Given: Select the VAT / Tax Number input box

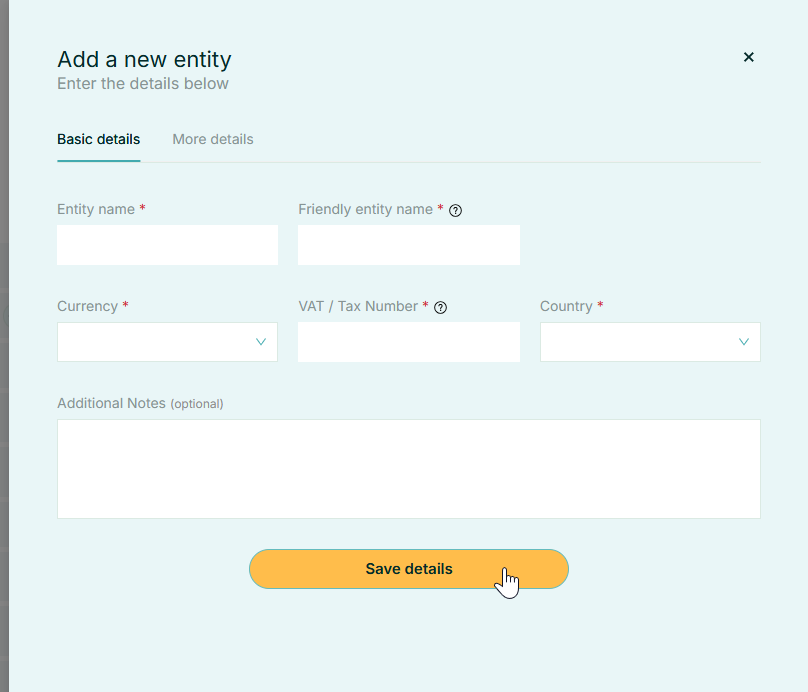Looking at the screenshot, I should [408, 342].
